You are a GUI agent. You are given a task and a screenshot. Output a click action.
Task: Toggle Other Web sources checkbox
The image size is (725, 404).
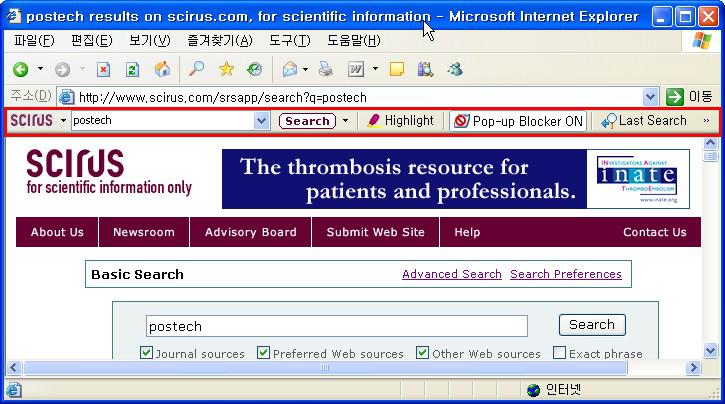point(422,353)
